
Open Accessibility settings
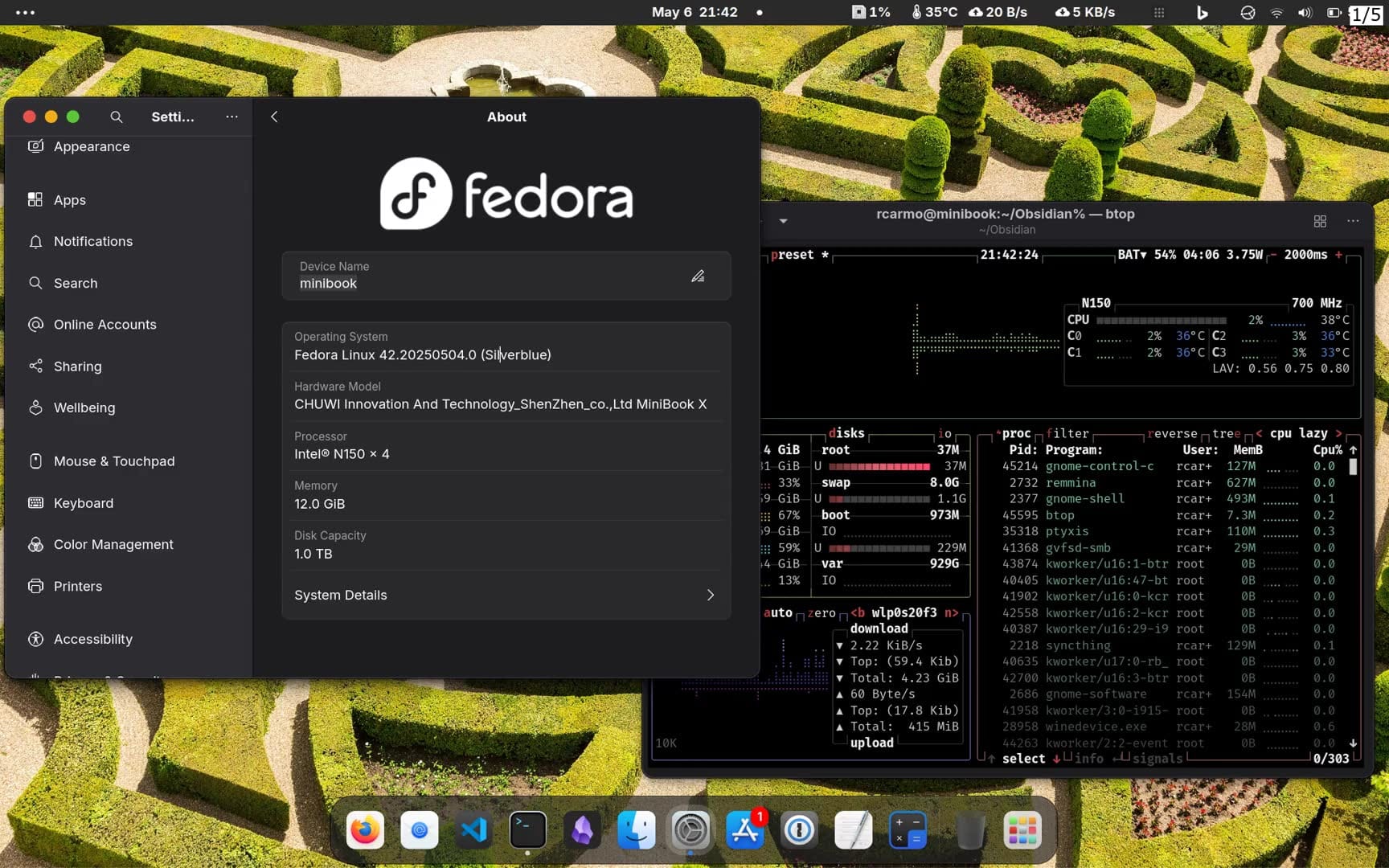(129, 639)
